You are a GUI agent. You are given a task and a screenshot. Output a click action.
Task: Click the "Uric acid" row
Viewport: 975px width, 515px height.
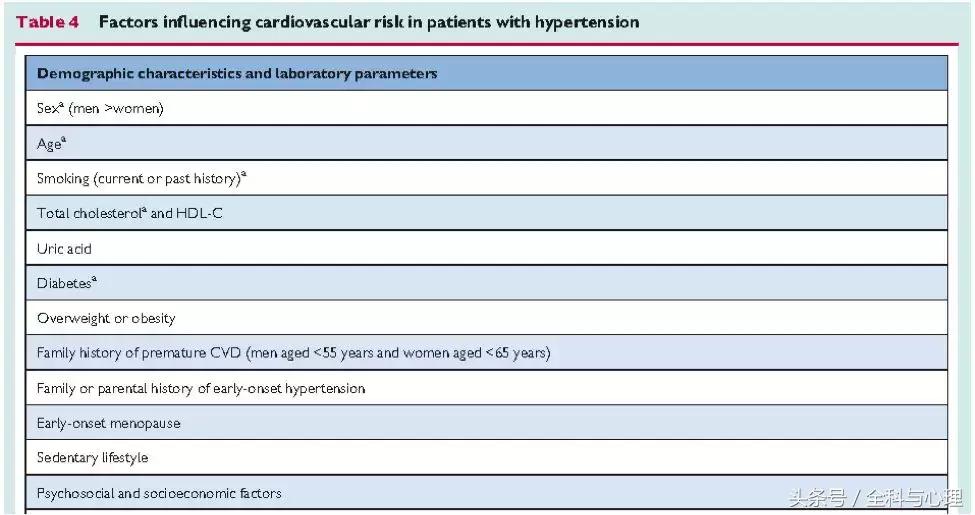[64, 248]
